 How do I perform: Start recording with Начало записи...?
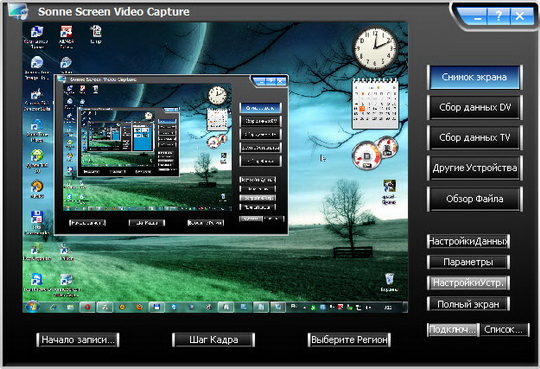78,340
